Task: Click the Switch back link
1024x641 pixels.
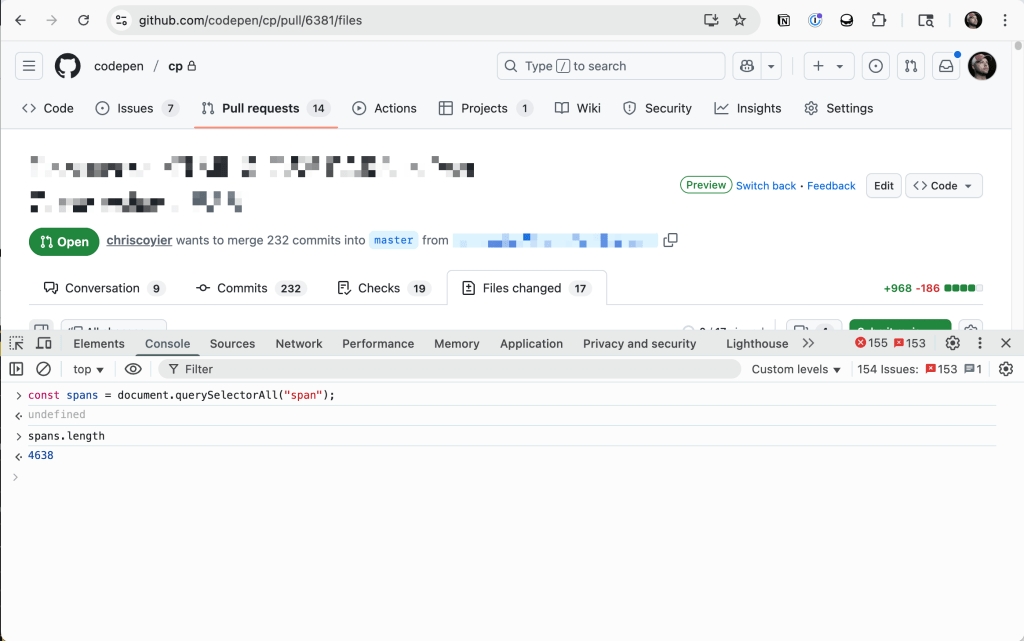Action: (x=766, y=186)
